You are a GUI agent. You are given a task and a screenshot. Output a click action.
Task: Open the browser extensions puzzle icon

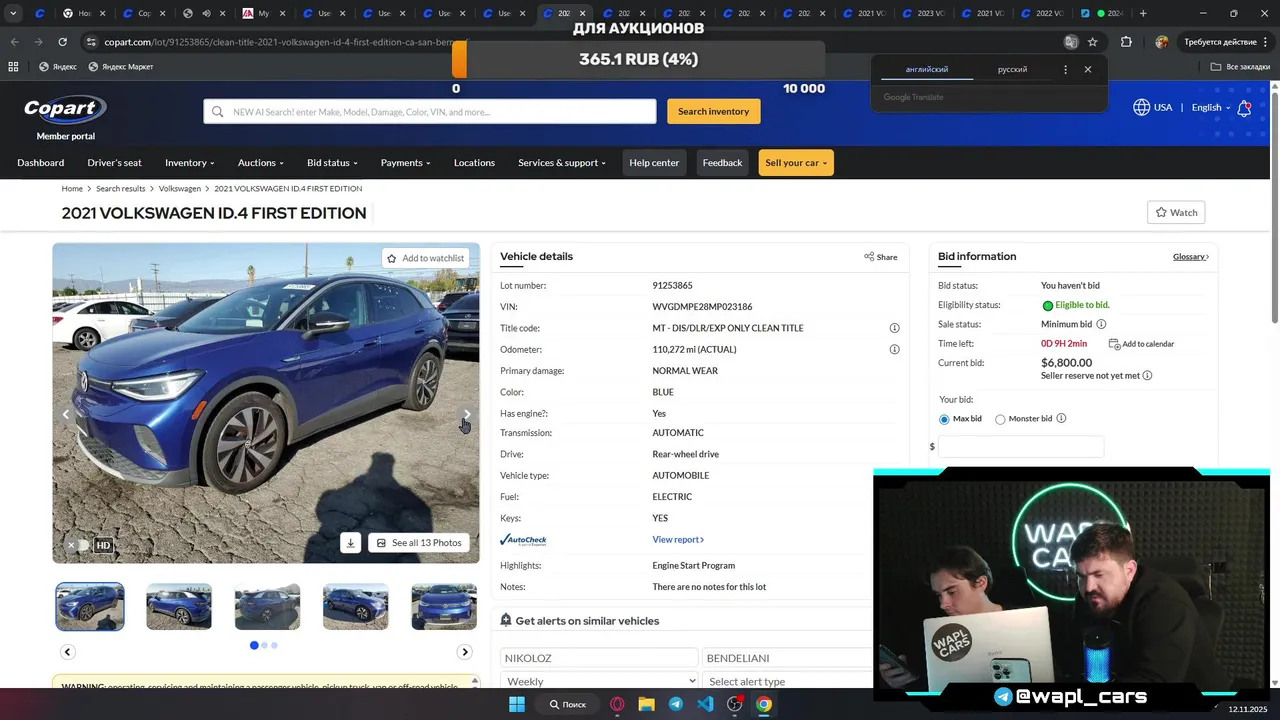click(x=1126, y=42)
